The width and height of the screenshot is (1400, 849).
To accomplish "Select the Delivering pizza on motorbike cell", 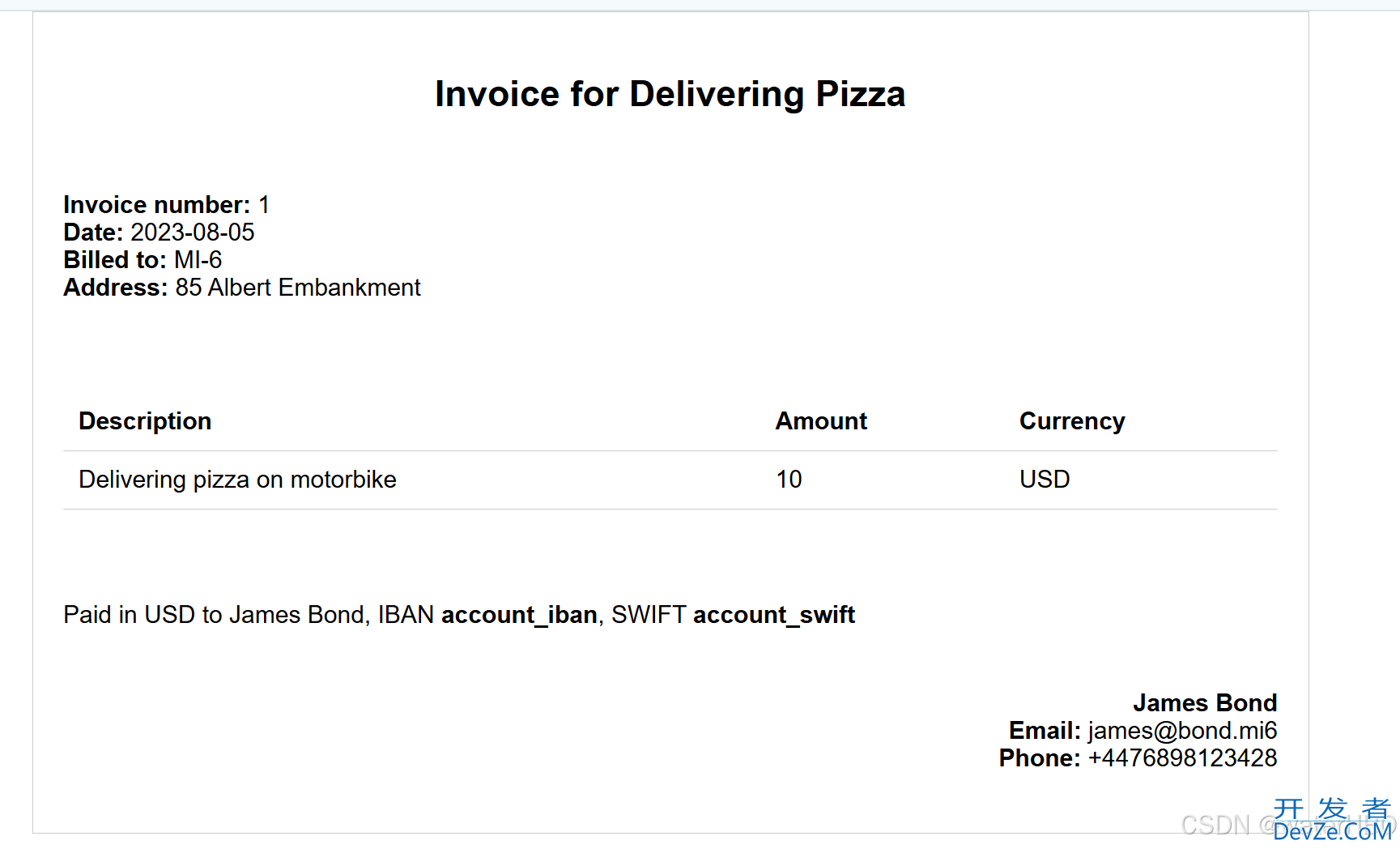I will point(237,480).
